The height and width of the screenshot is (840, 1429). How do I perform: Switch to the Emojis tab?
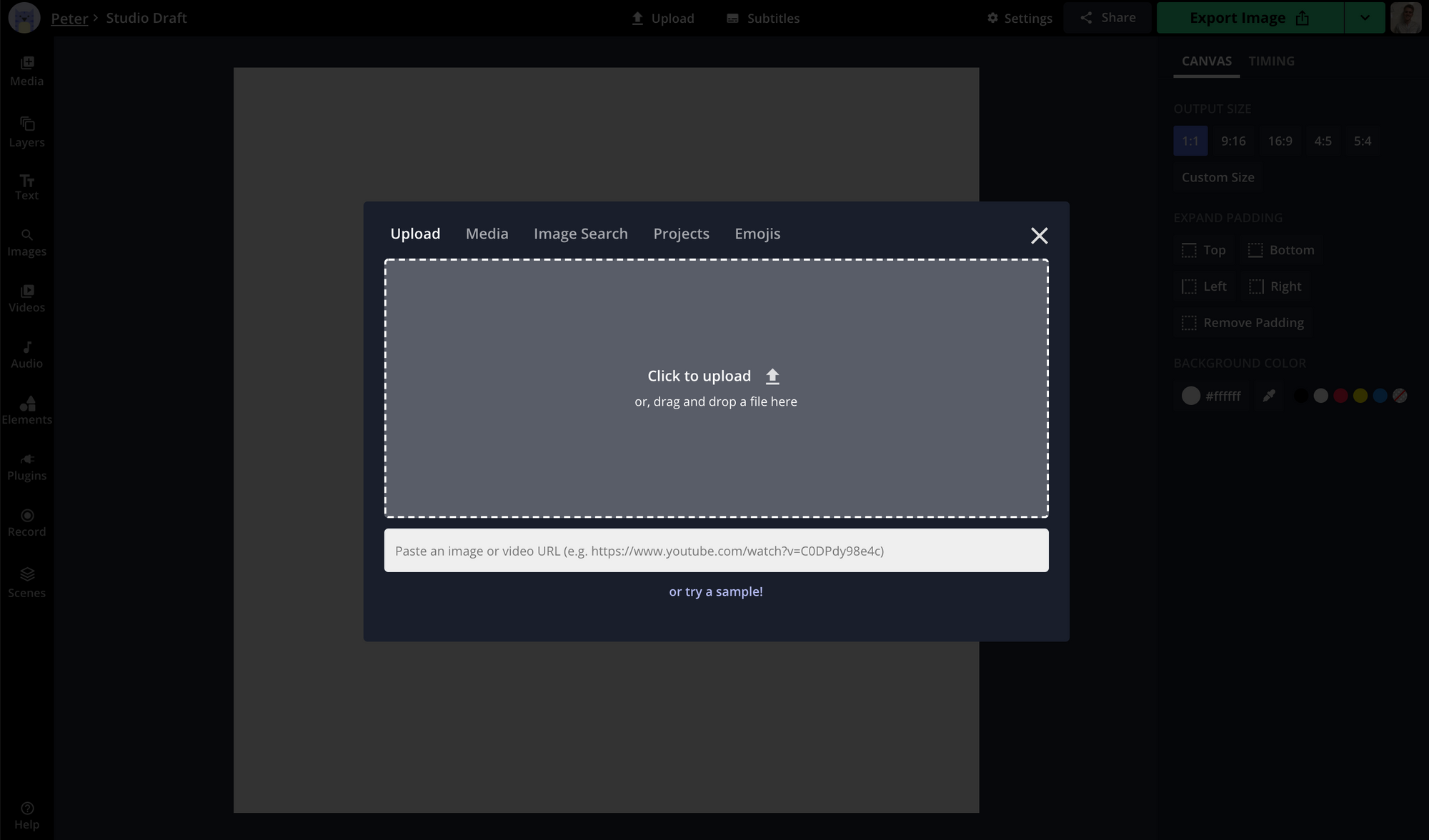coord(757,234)
